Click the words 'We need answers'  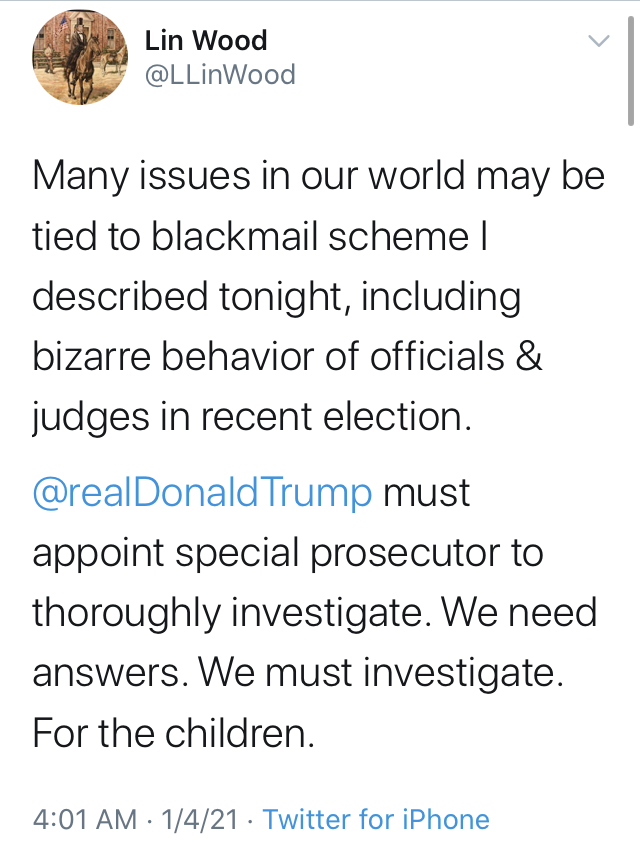click(315, 643)
